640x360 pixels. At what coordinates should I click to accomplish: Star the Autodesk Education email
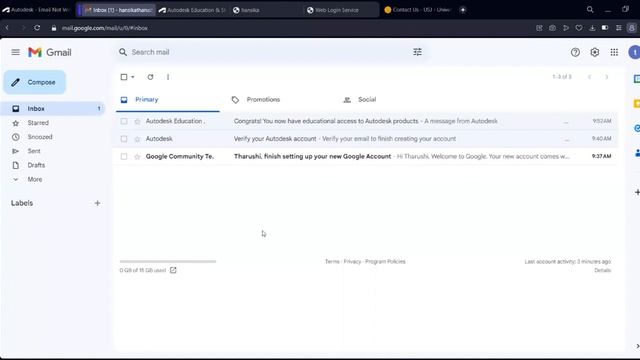[138, 121]
